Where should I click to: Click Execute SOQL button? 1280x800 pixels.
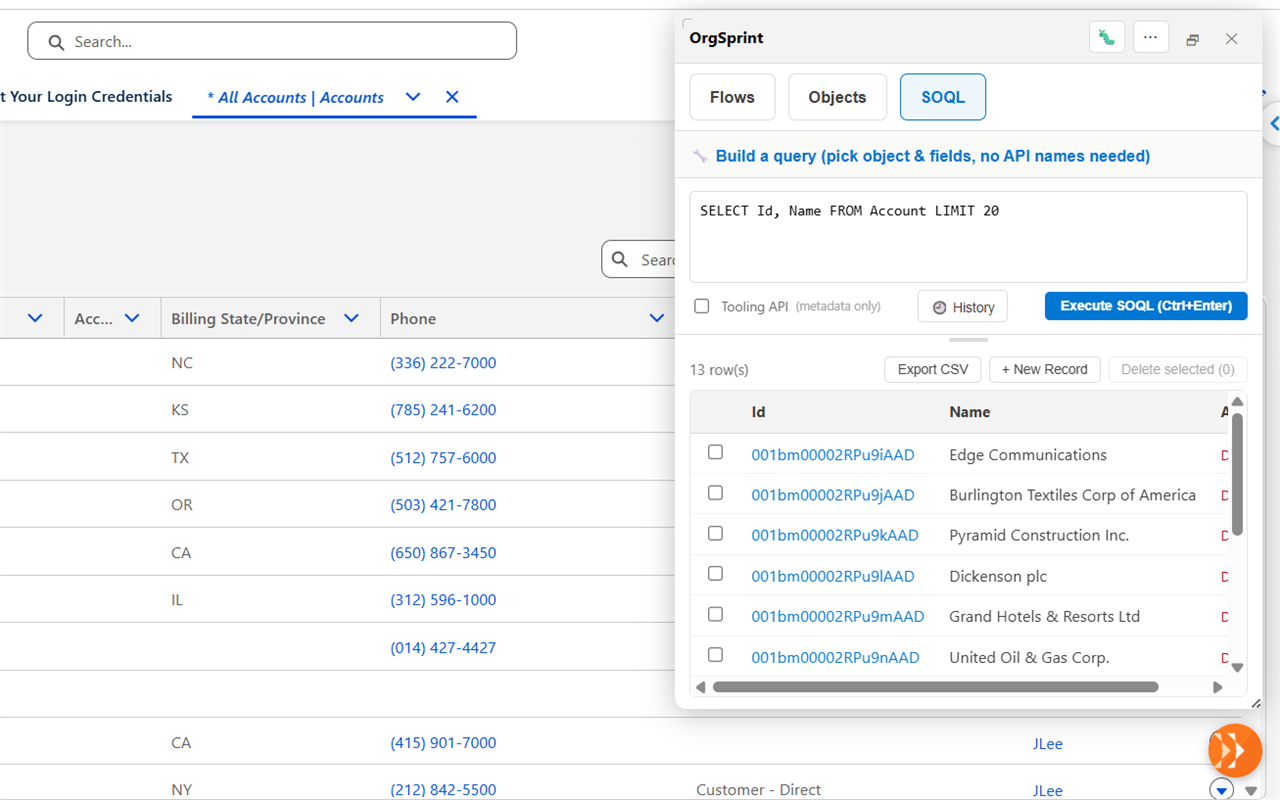coord(1146,306)
